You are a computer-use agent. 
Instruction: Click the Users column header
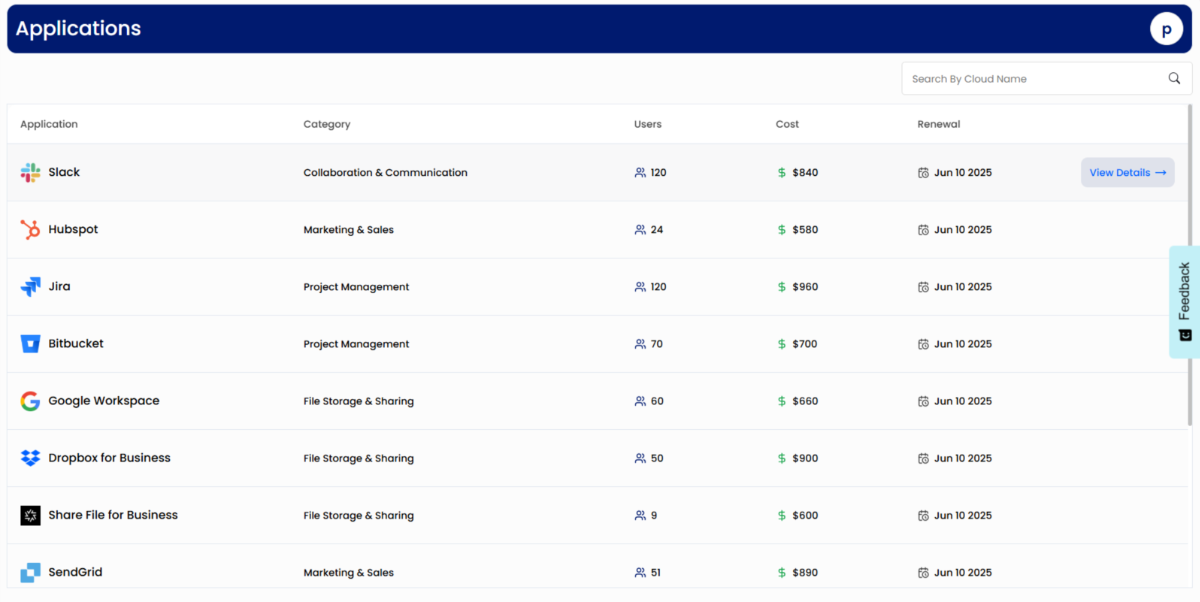(648, 125)
